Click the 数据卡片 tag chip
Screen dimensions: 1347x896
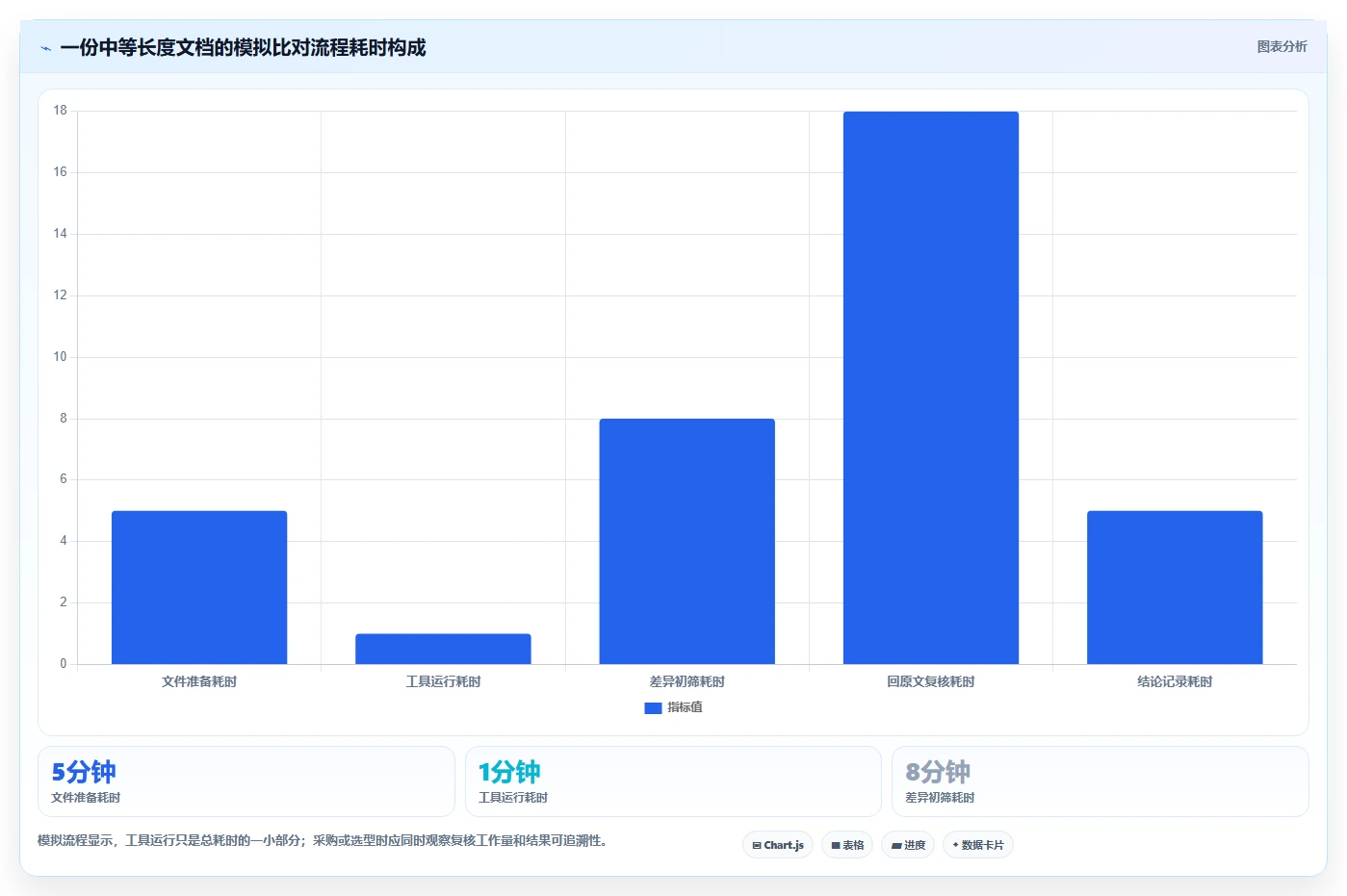978,845
